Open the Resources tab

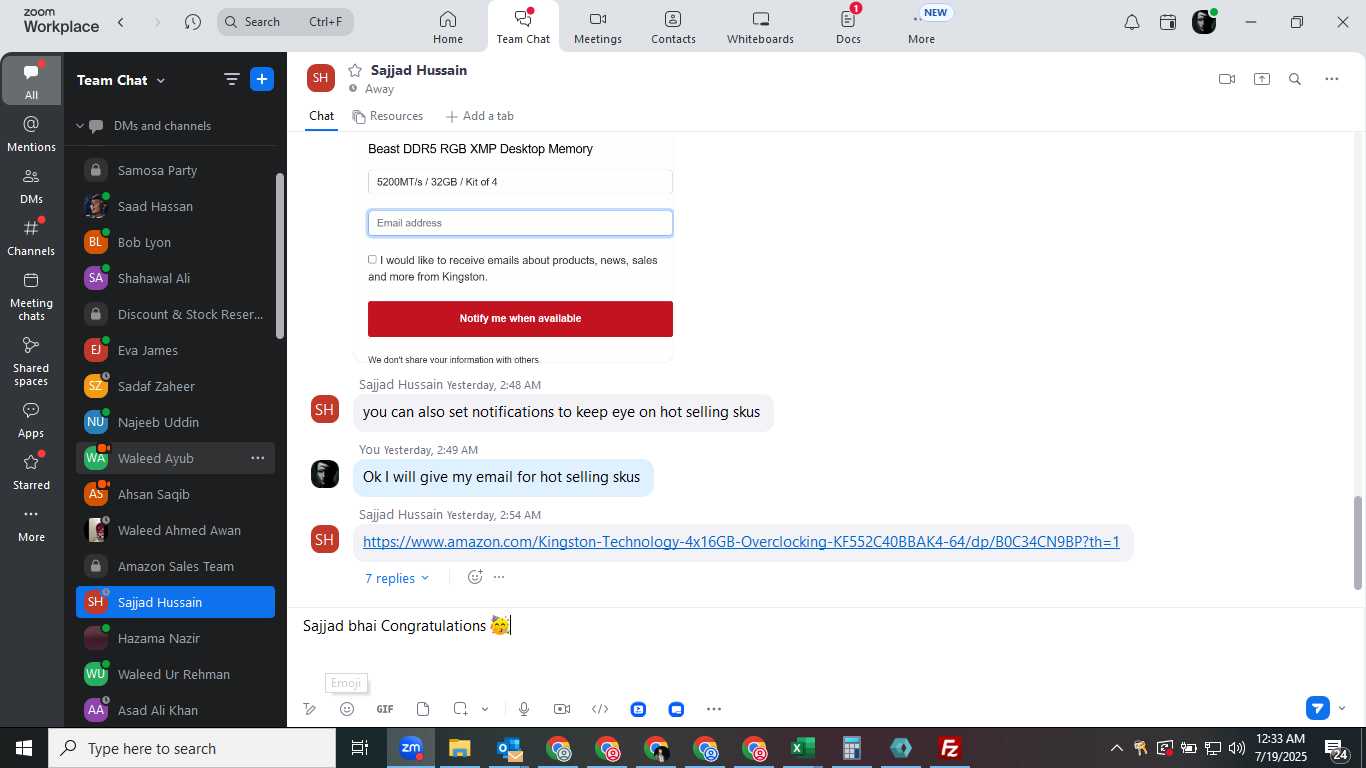click(388, 116)
